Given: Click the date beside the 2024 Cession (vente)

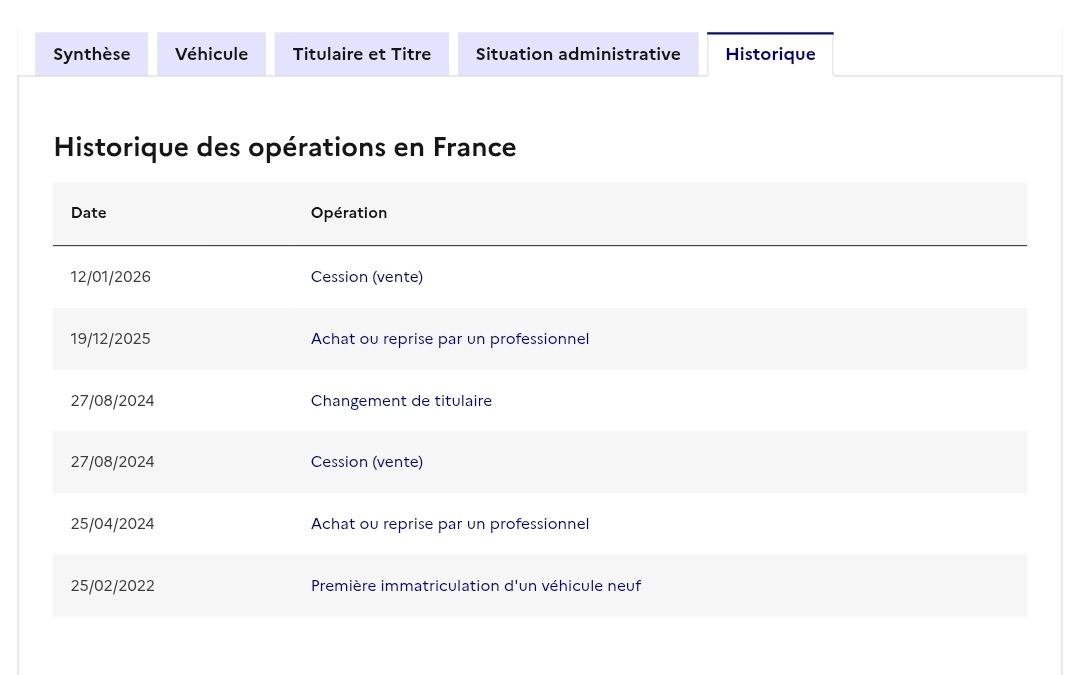Looking at the screenshot, I should click(113, 462).
